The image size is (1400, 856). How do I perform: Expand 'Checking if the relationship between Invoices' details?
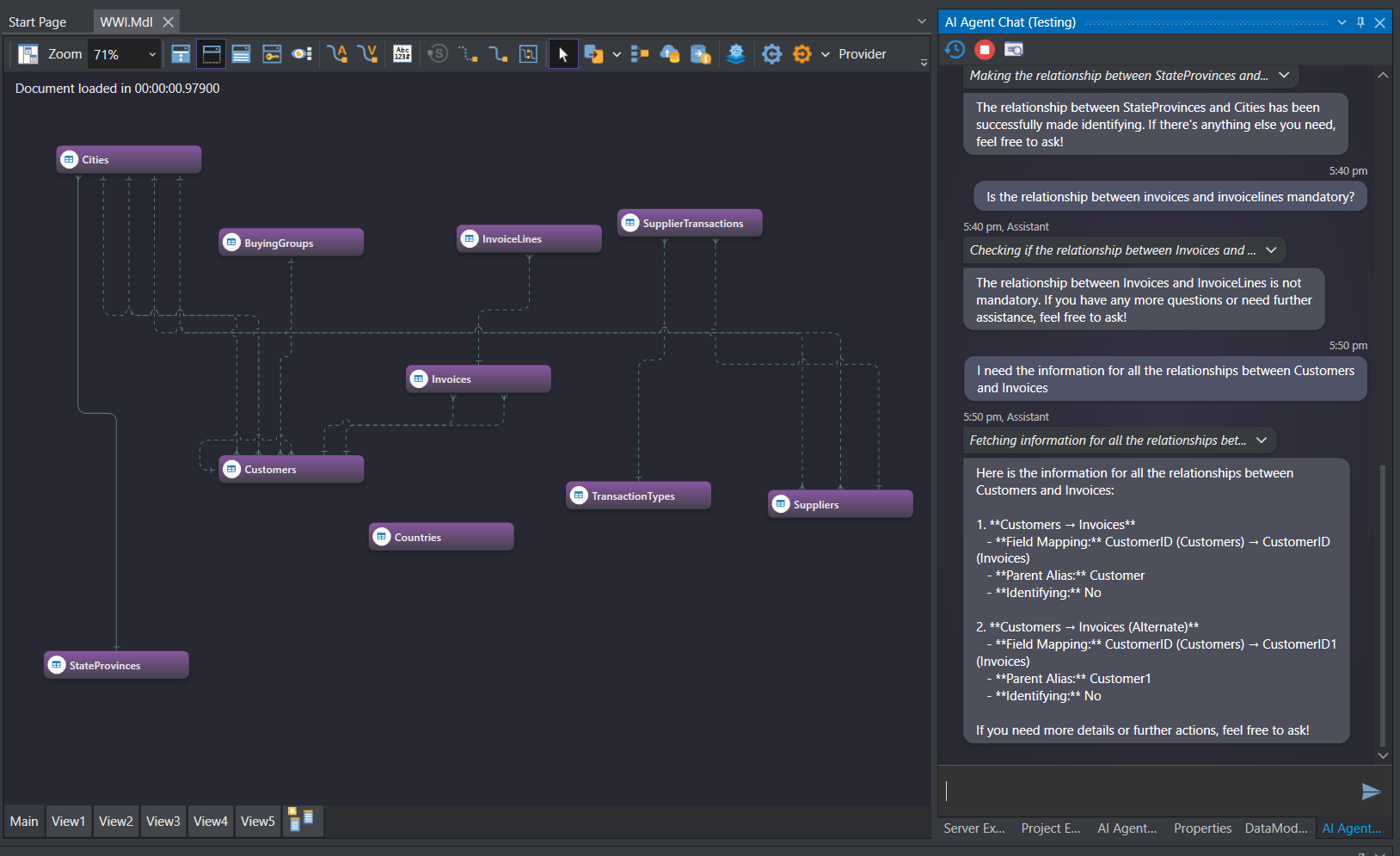(1271, 250)
